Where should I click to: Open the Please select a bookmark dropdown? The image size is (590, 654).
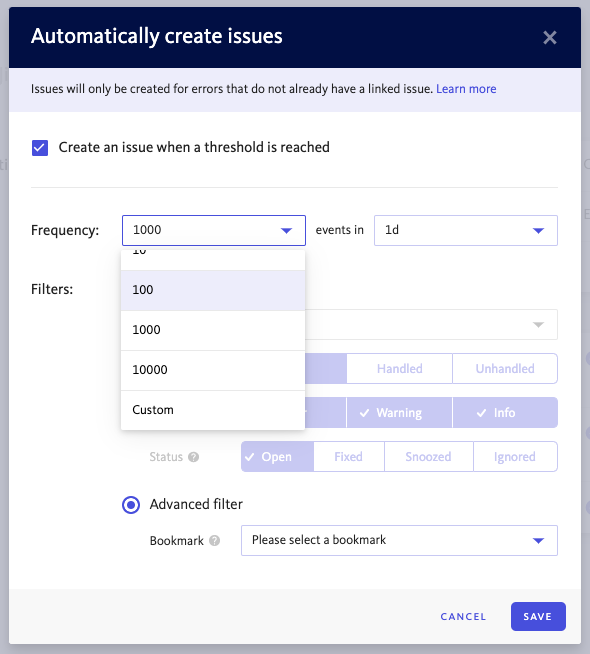[x=399, y=541]
